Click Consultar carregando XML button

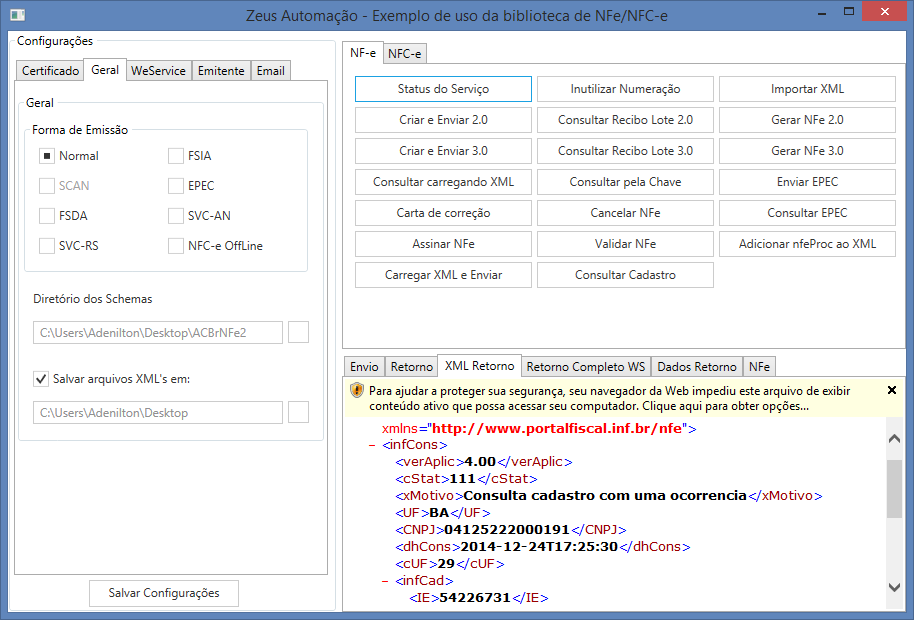point(443,182)
